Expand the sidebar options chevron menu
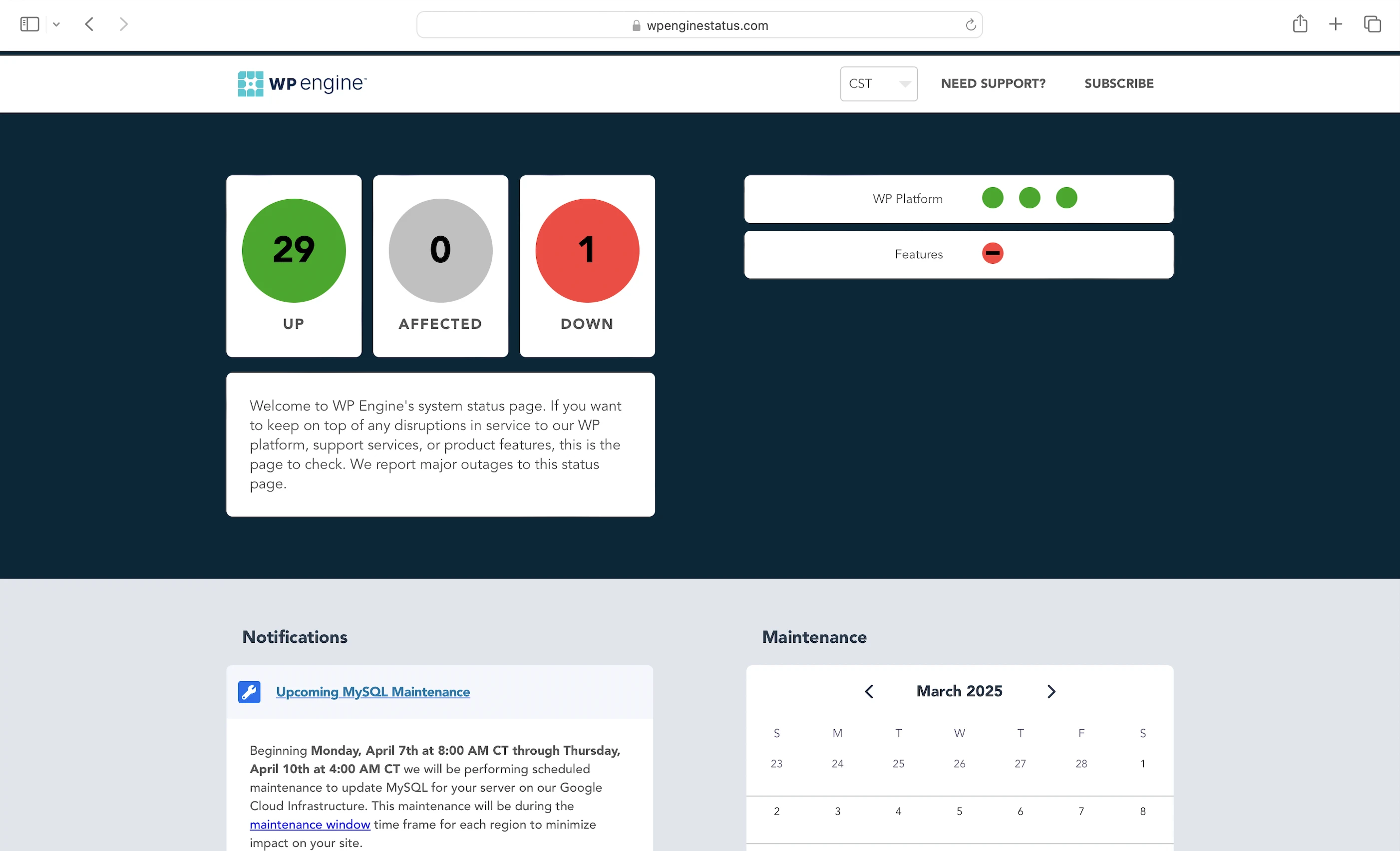Screen dimensions: 1400x851 tap(56, 24)
